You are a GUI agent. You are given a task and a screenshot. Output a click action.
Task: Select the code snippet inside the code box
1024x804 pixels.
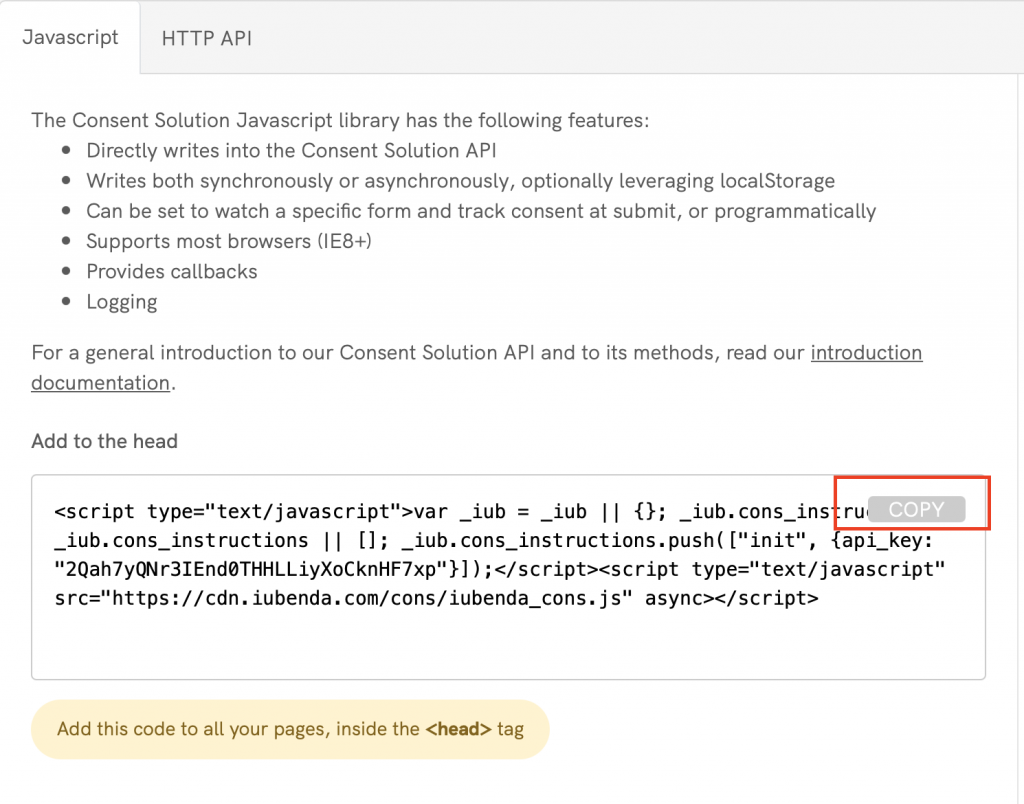point(400,555)
